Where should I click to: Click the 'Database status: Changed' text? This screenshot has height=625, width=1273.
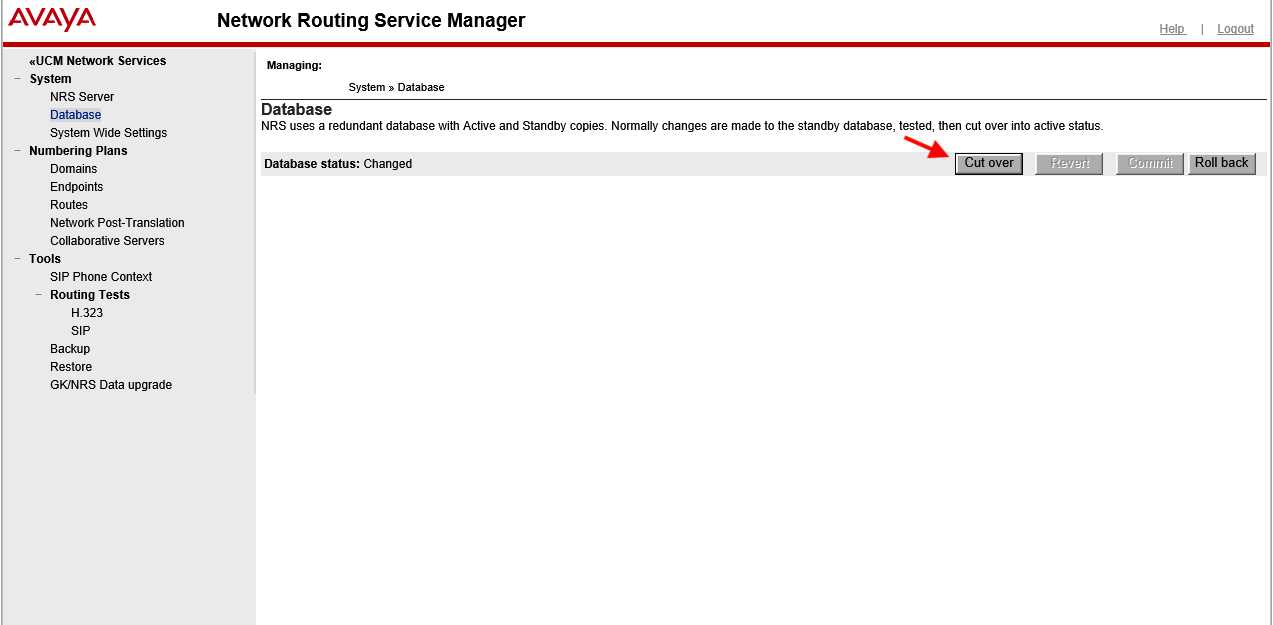pyautogui.click(x=338, y=164)
